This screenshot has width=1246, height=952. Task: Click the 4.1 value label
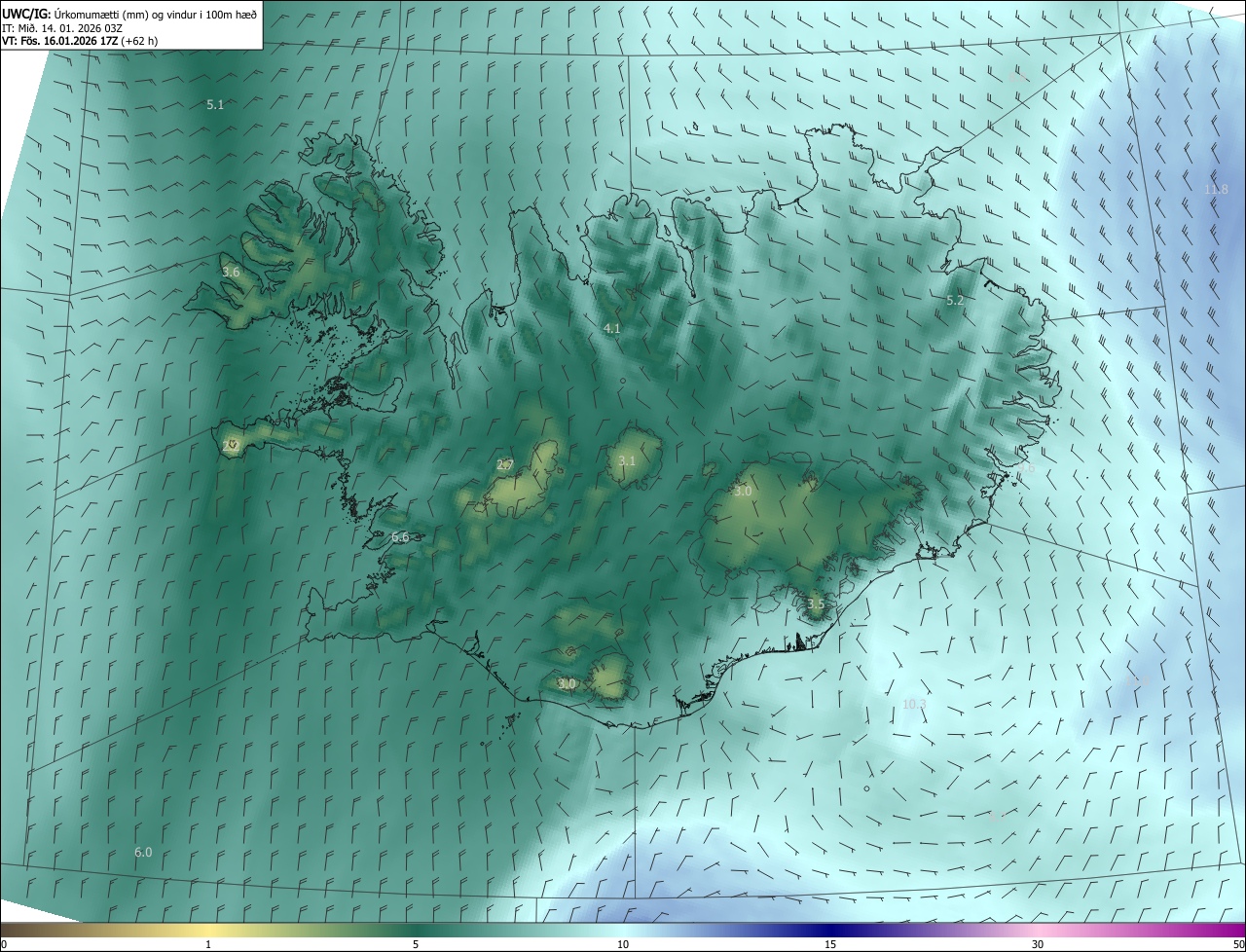point(611,329)
